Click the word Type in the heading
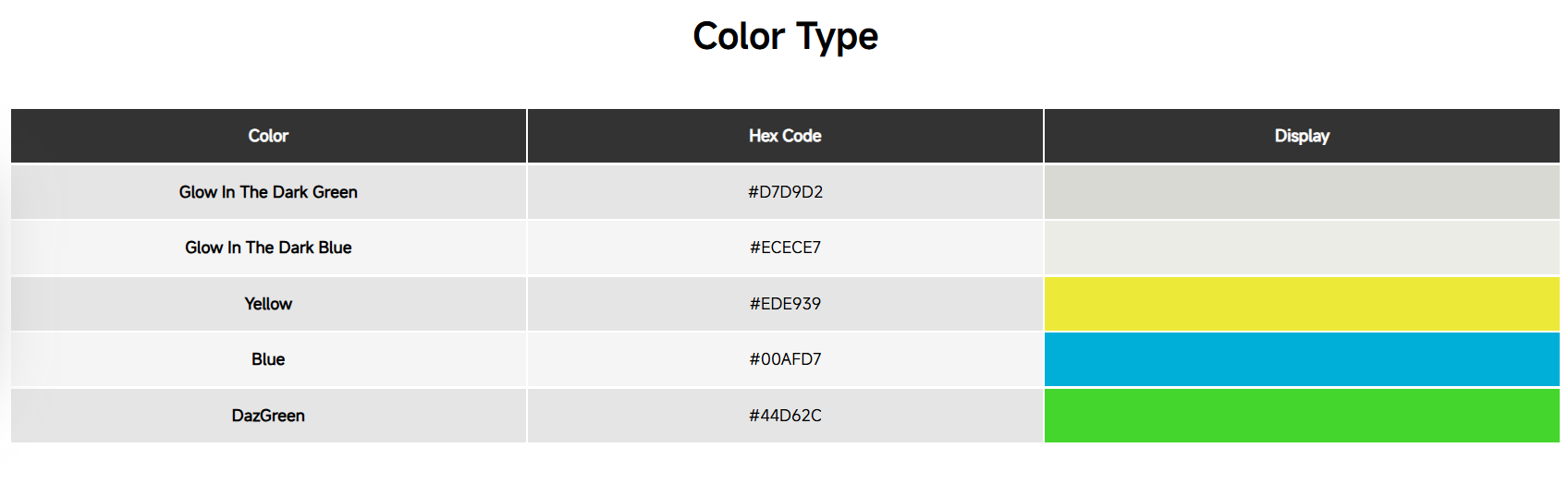1568x484 pixels. click(837, 37)
